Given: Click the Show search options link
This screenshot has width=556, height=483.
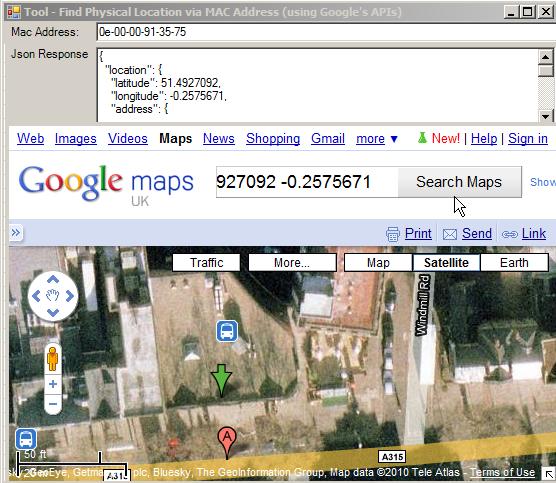Looking at the screenshot, I should 543,182.
